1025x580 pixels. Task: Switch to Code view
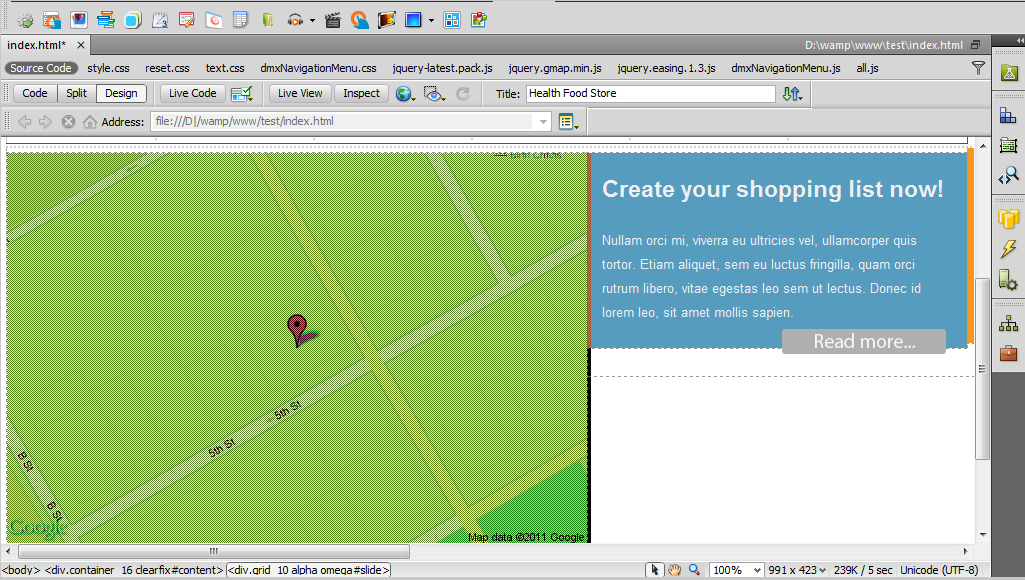pos(35,94)
